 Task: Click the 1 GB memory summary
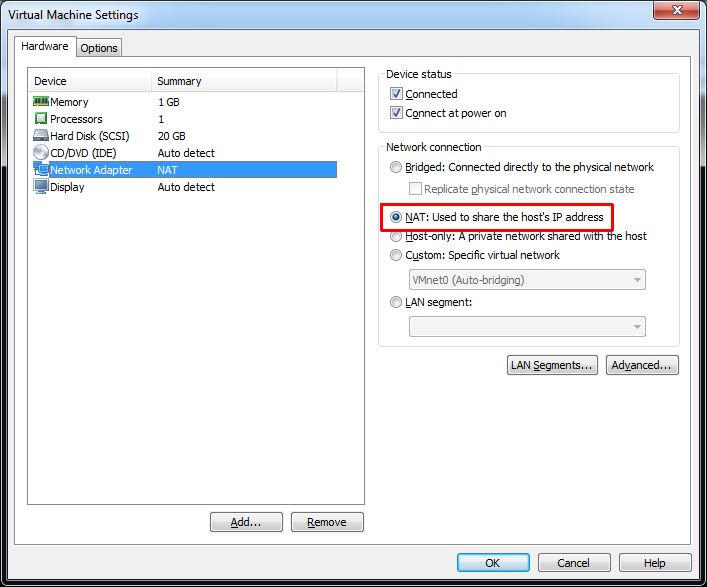169,102
